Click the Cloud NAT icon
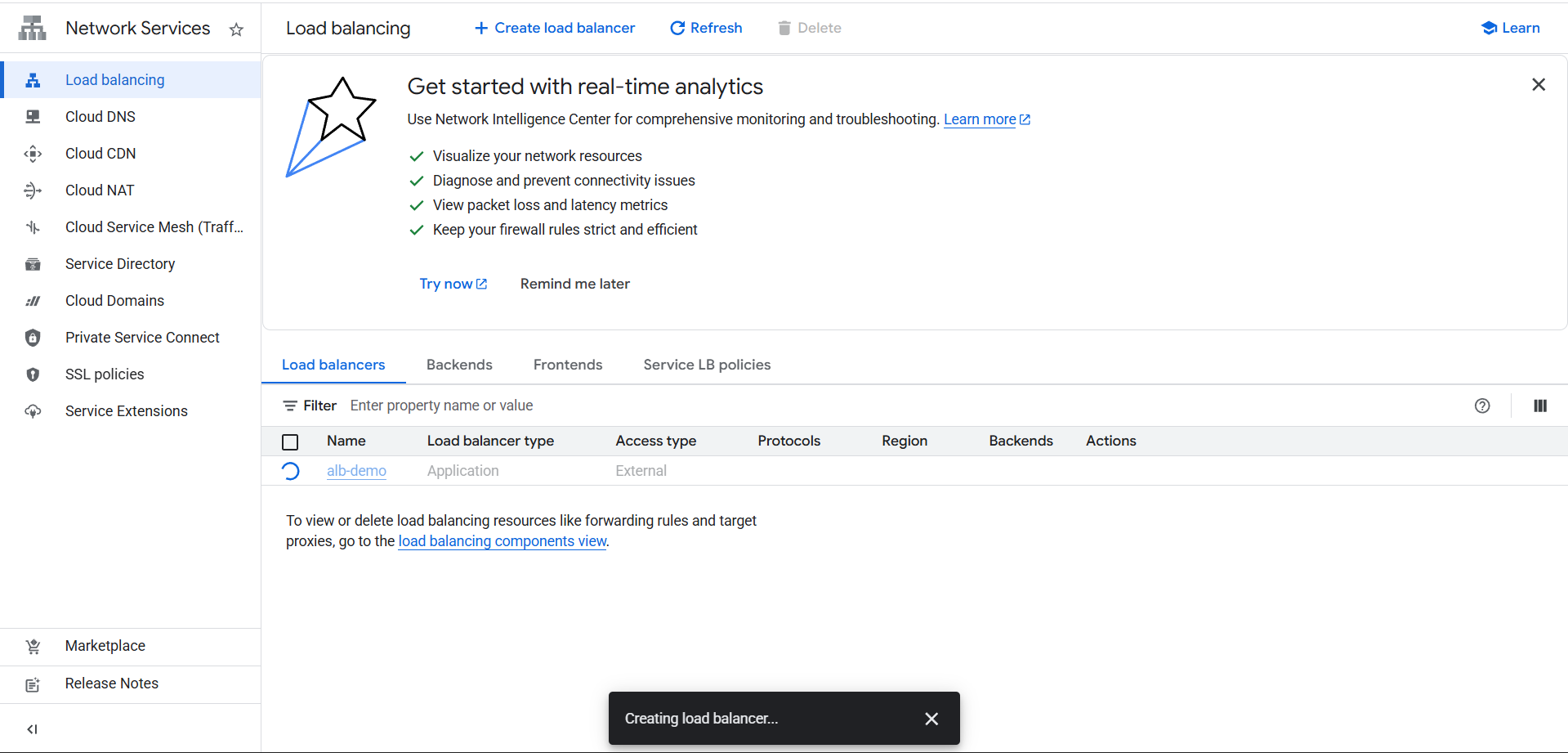The height and width of the screenshot is (753, 1568). [33, 190]
